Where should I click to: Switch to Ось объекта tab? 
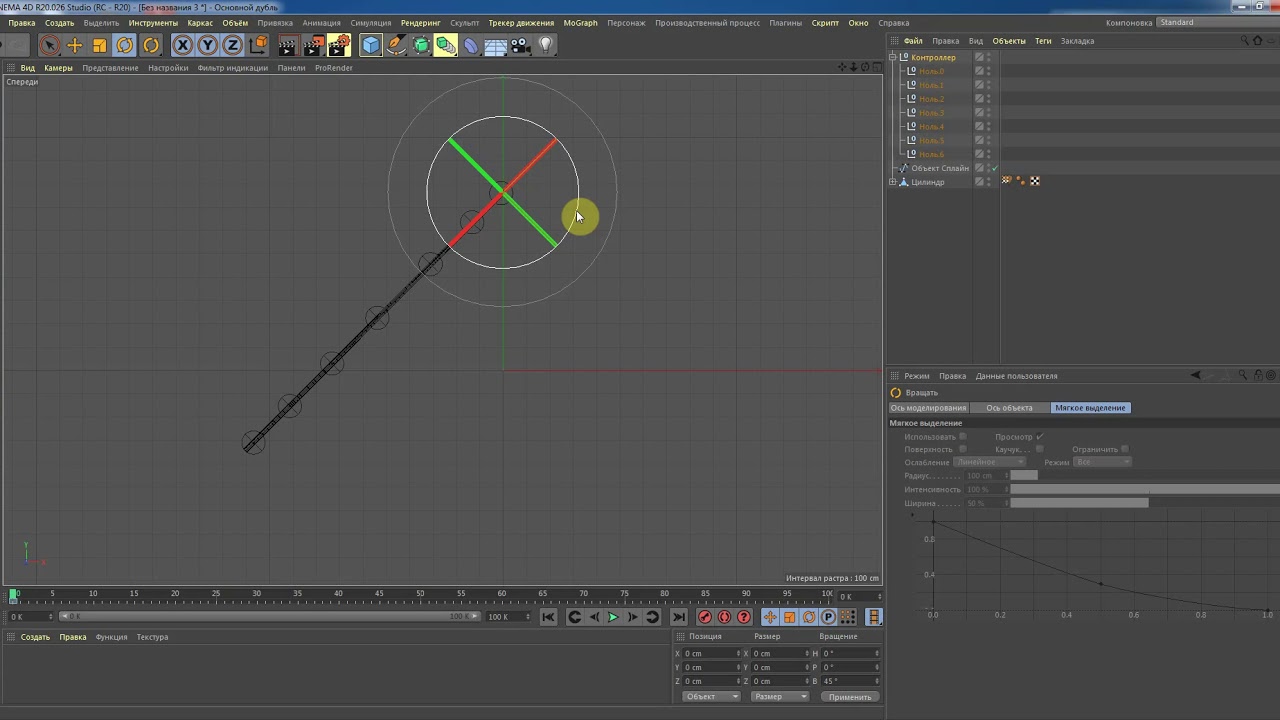click(1009, 408)
